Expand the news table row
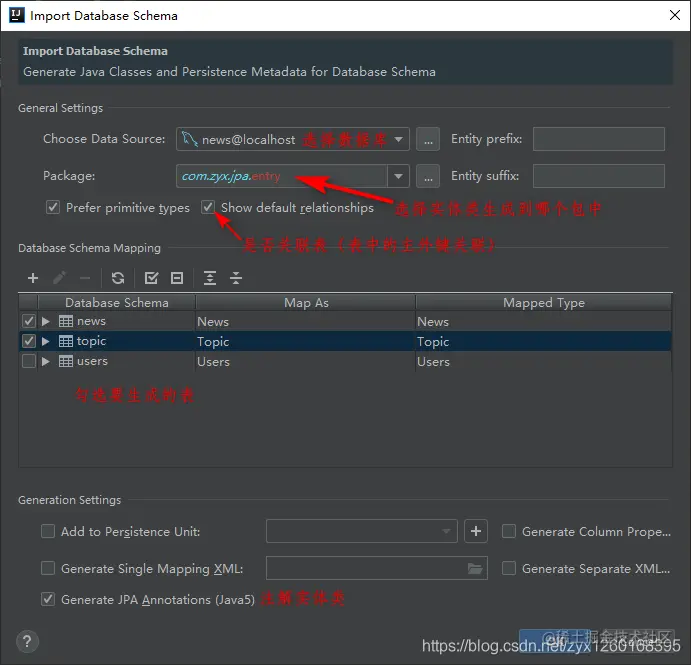Screen dimensions: 691x665 [x=45, y=321]
